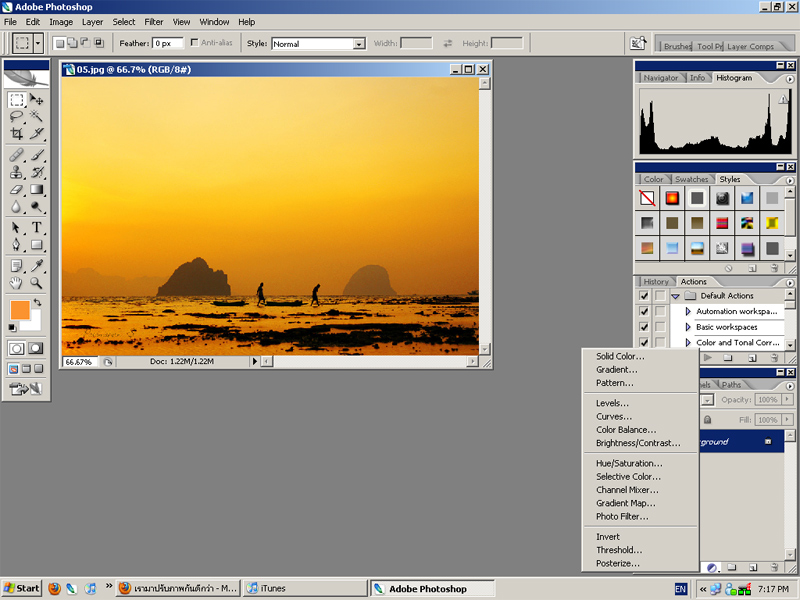
Task: Click the orange foreground color swatch
Action: 20,310
